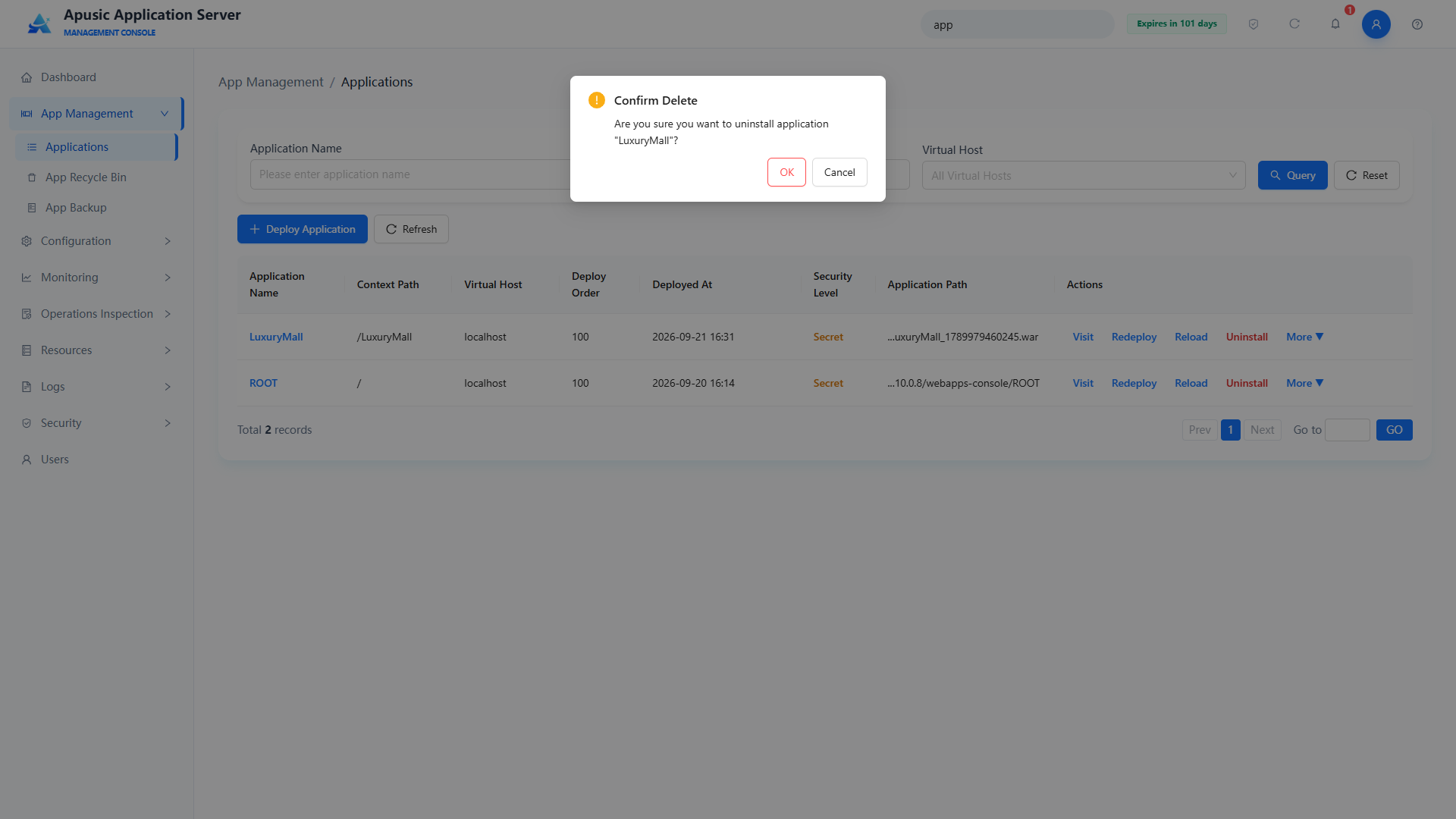Confirm uninstall with OK button
The image size is (1456, 819).
tap(786, 172)
